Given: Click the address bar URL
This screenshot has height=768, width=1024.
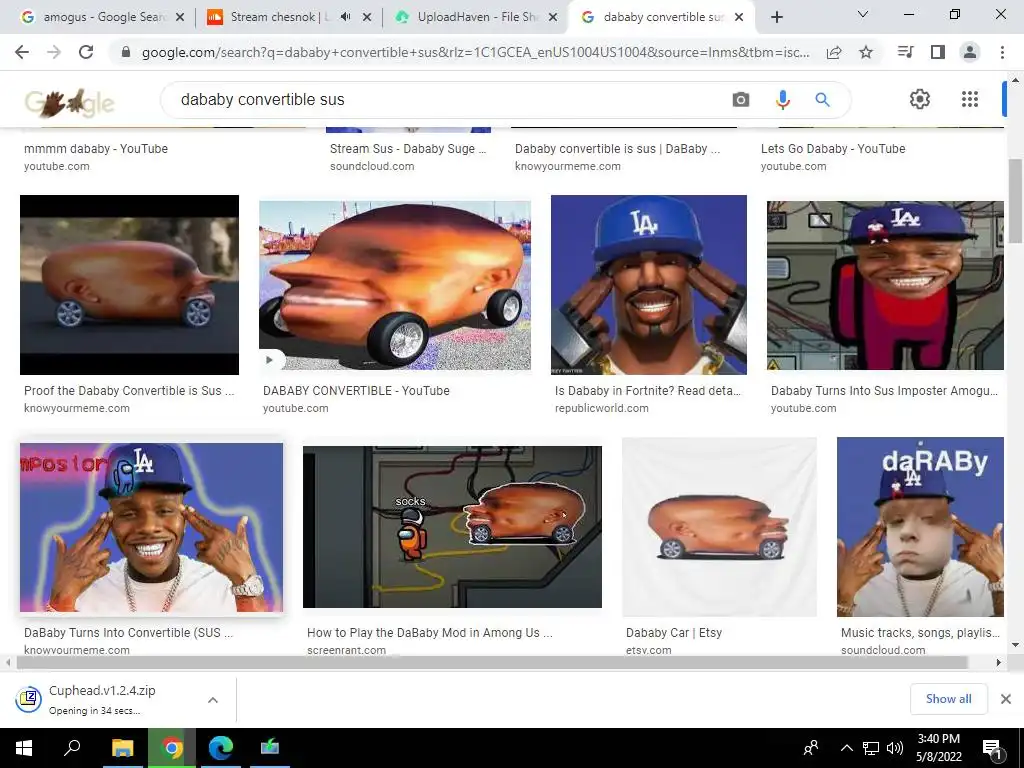Looking at the screenshot, I should click(x=475, y=52).
